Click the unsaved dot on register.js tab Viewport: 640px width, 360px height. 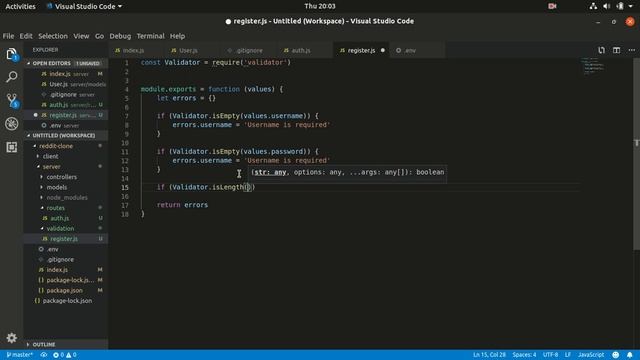(382, 50)
